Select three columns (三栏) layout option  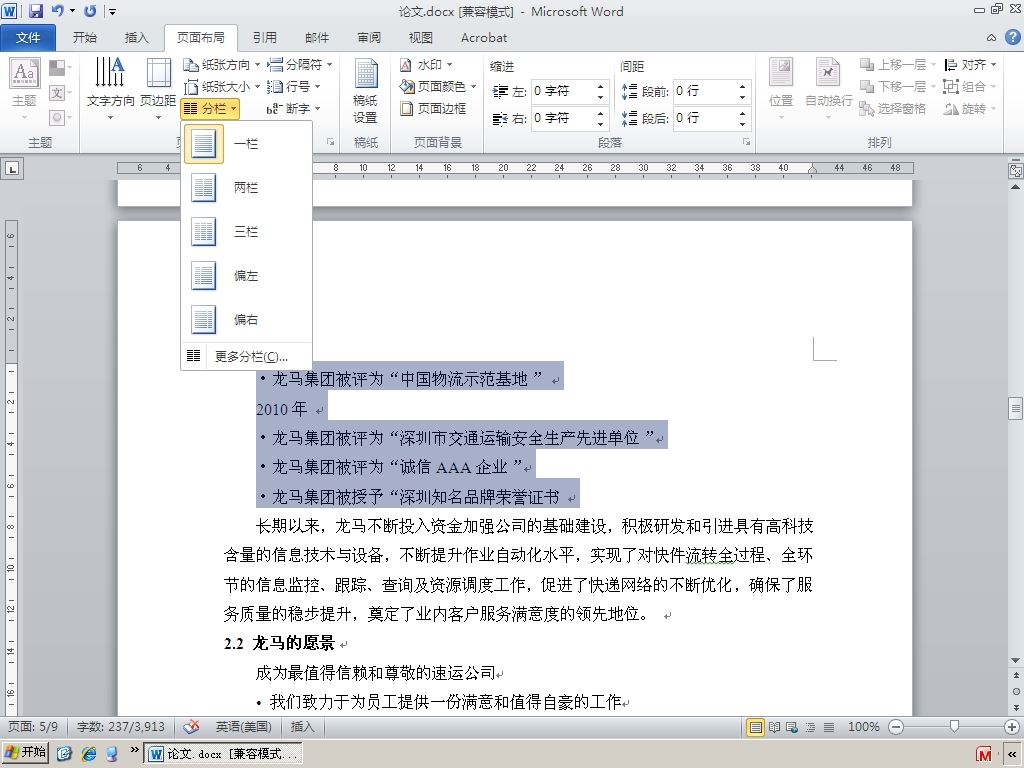pyautogui.click(x=246, y=231)
